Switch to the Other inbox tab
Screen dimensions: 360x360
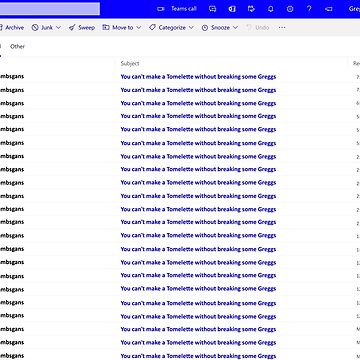[17, 47]
